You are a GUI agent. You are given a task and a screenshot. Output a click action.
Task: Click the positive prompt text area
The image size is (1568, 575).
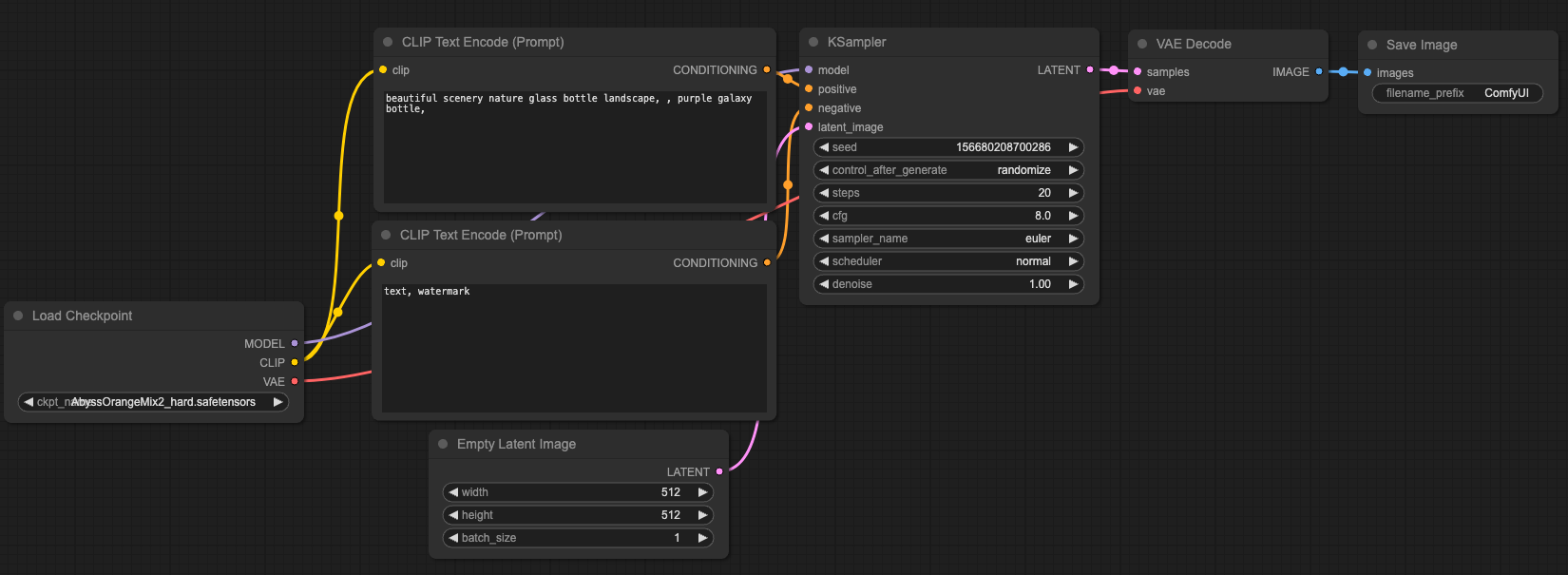pyautogui.click(x=575, y=146)
